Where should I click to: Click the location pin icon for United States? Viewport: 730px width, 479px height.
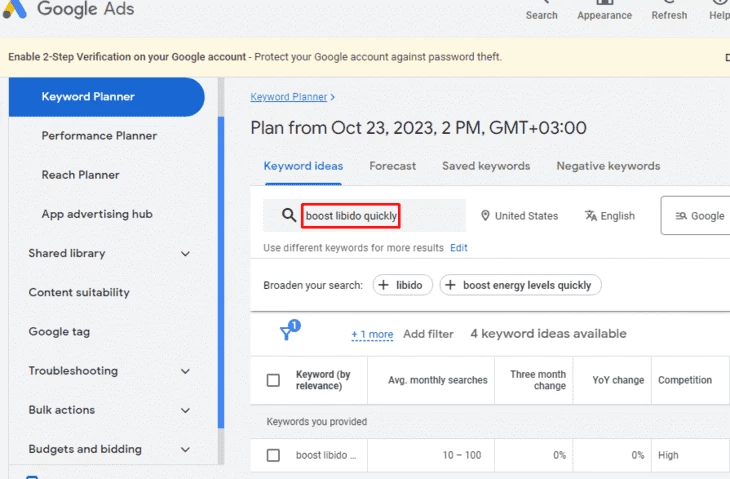(x=485, y=216)
